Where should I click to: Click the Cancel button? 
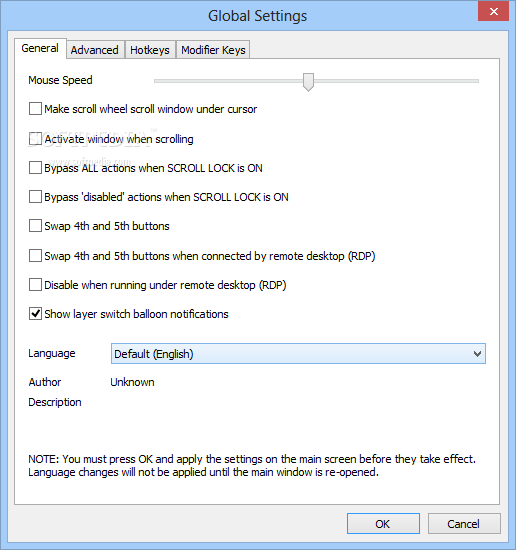[x=464, y=524]
